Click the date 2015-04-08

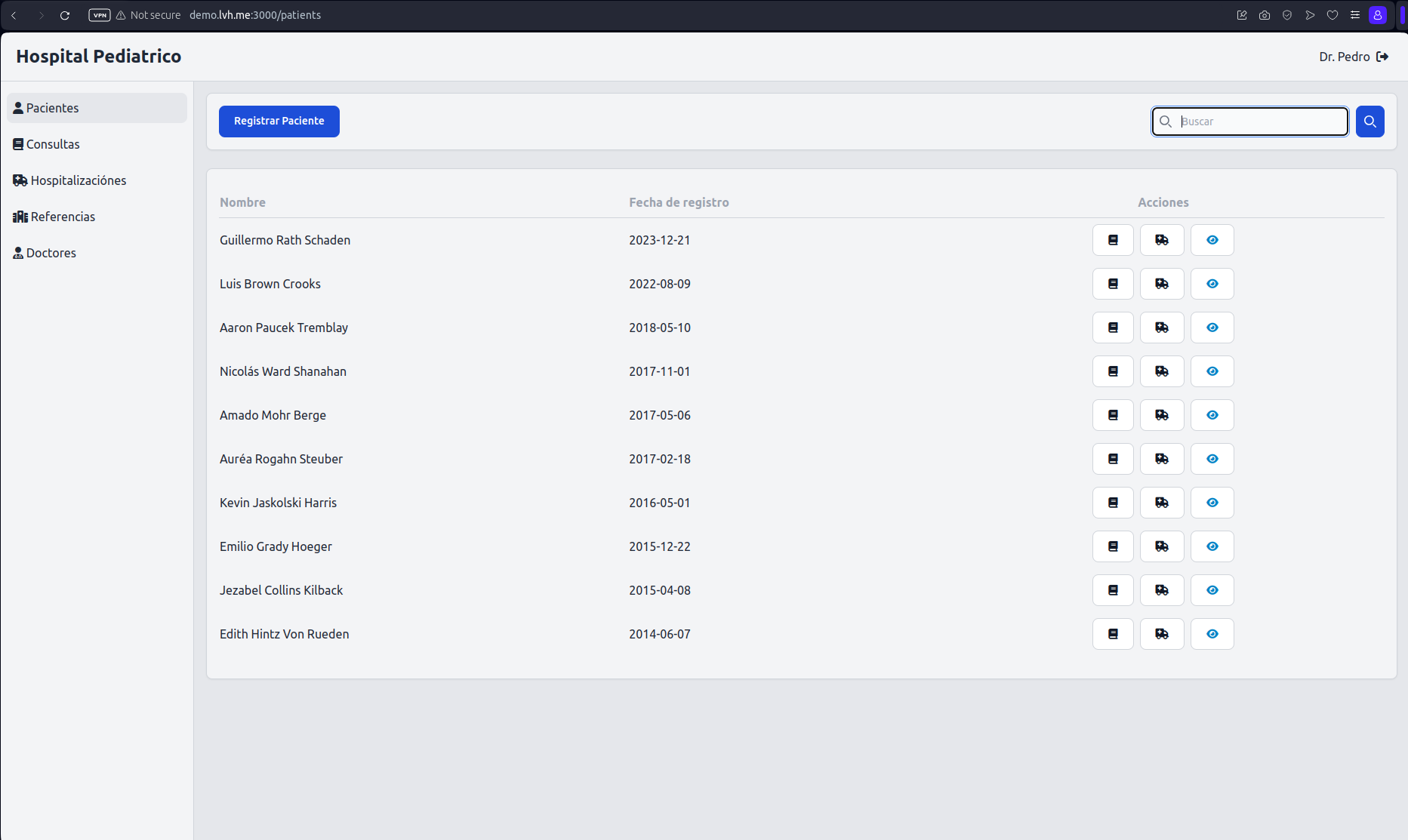(x=660, y=590)
